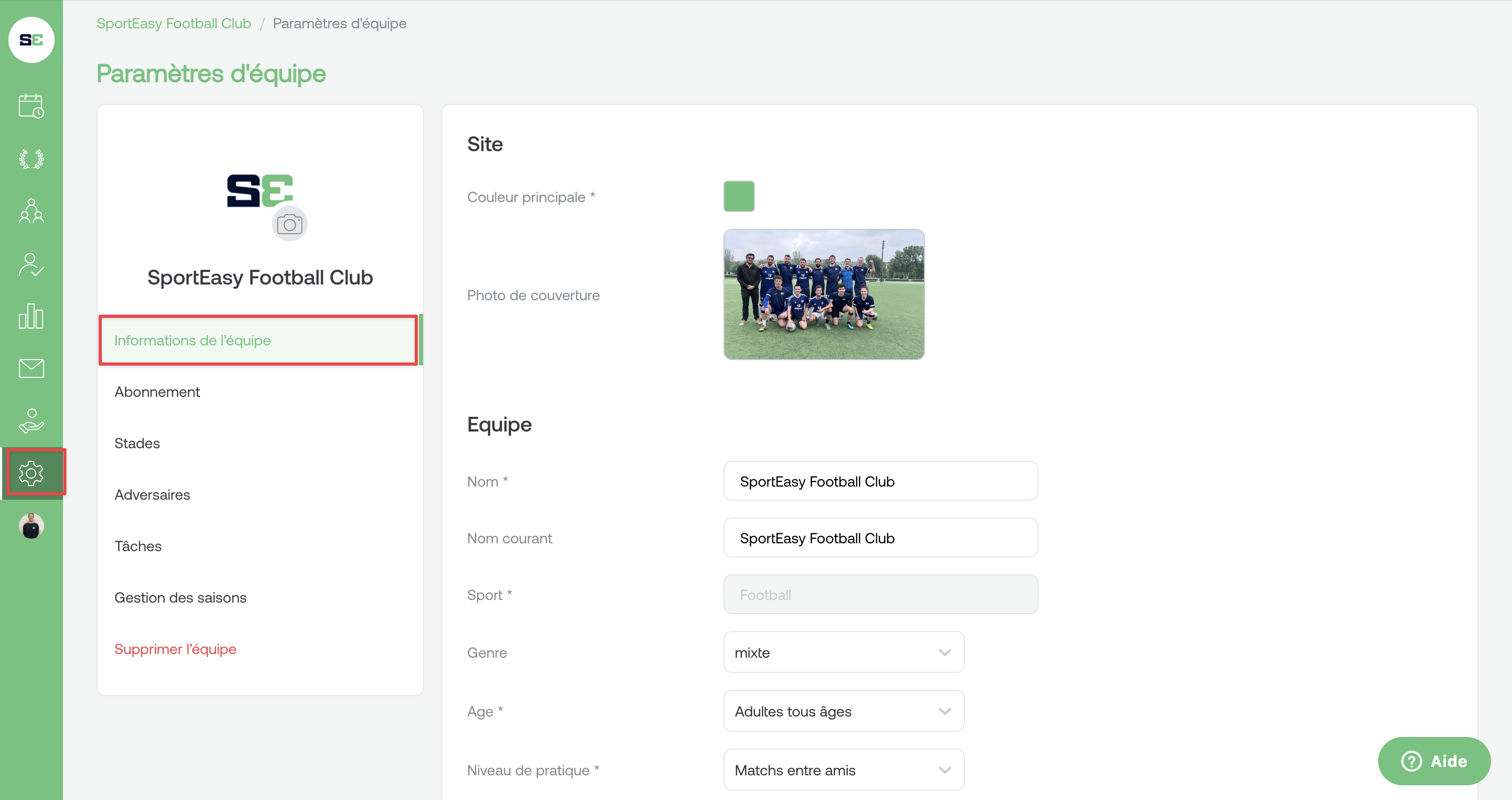Viewport: 1512px width, 800px height.
Task: Click the Nom input field
Action: pos(880,481)
